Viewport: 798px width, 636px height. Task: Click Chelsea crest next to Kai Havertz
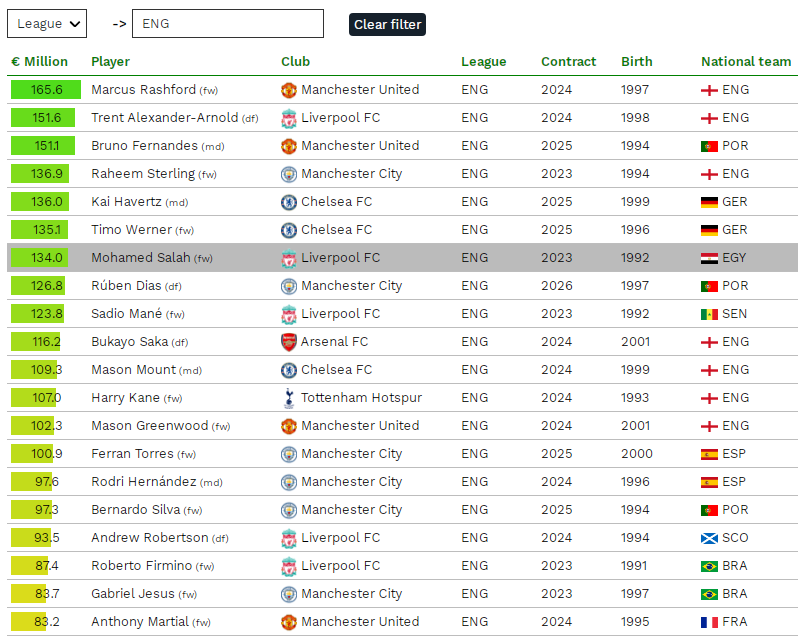click(x=289, y=202)
